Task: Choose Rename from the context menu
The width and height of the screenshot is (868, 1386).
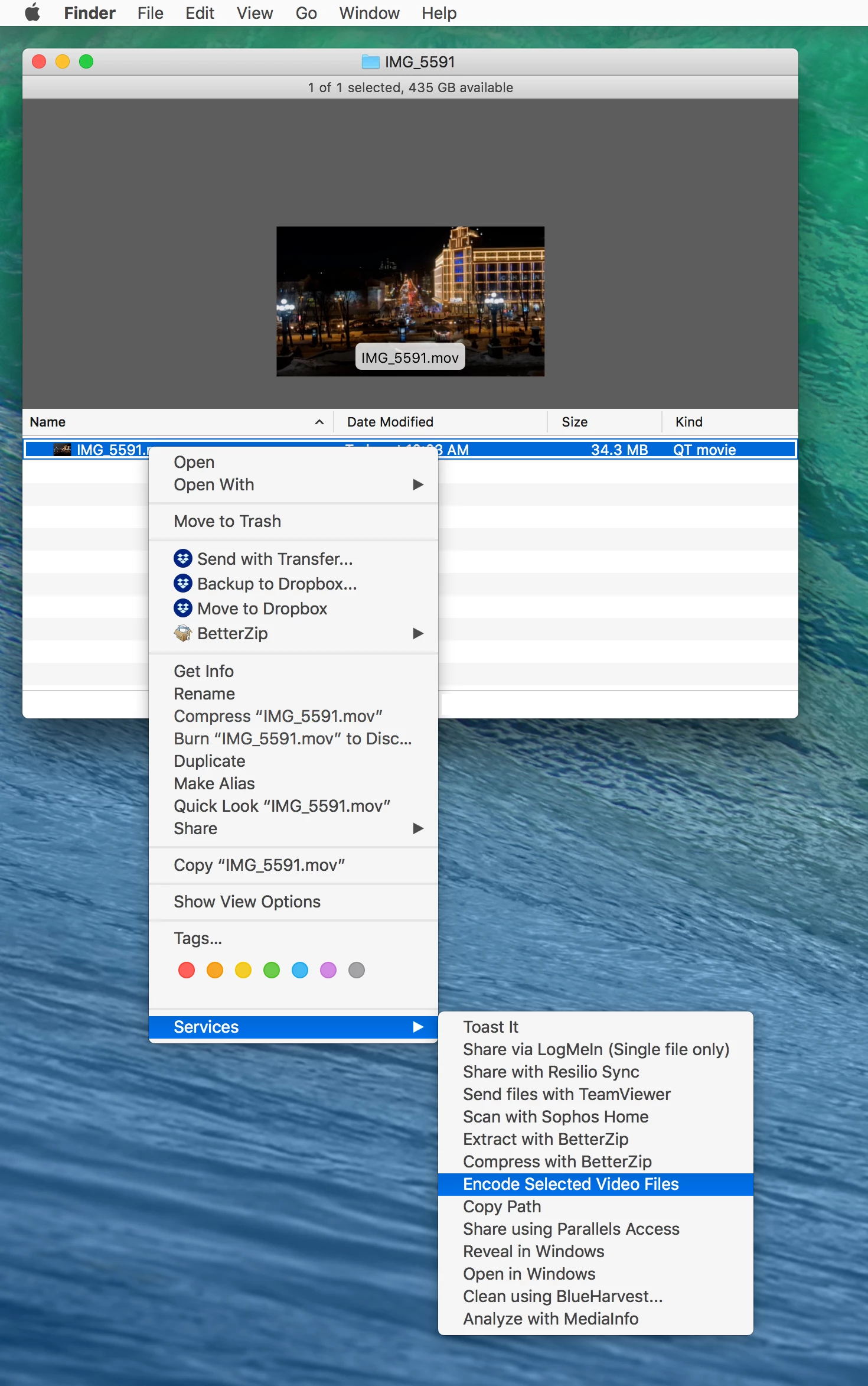Action: tap(293, 694)
